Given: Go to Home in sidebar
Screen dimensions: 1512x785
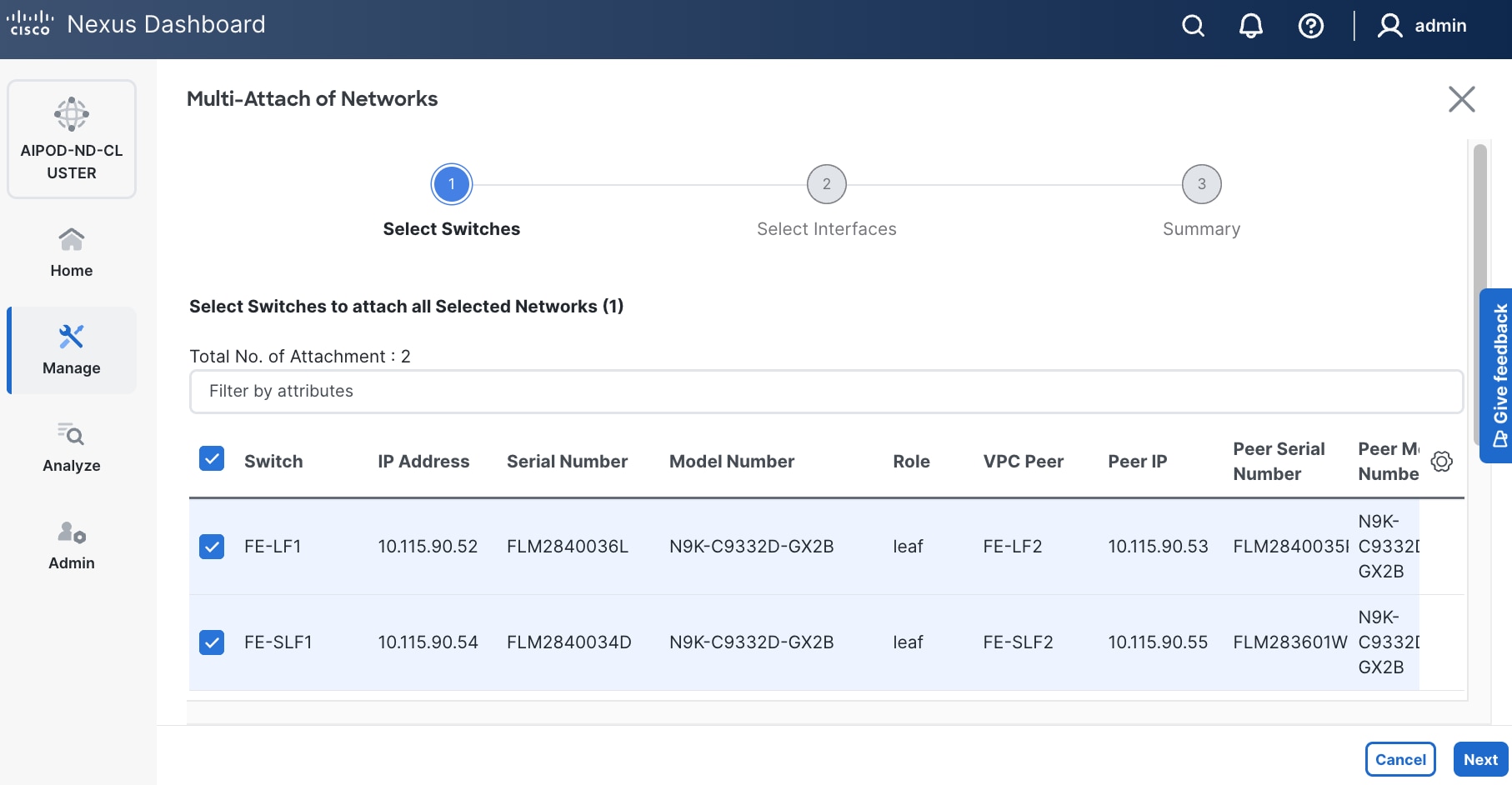Looking at the screenshot, I should pyautogui.click(x=72, y=252).
